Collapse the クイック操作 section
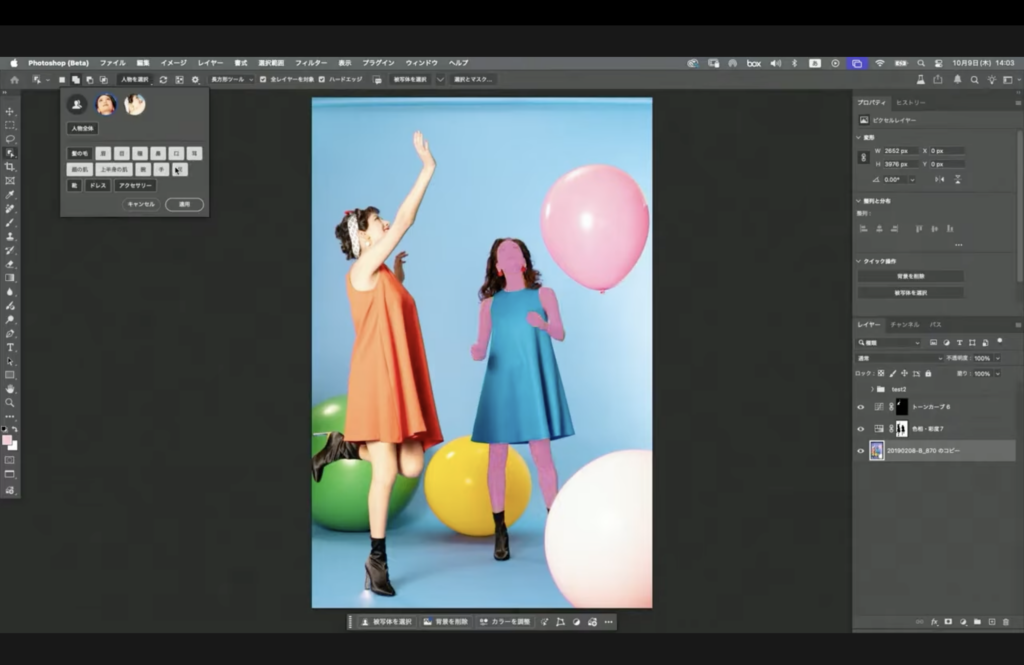This screenshot has height=665, width=1024. pyautogui.click(x=859, y=261)
